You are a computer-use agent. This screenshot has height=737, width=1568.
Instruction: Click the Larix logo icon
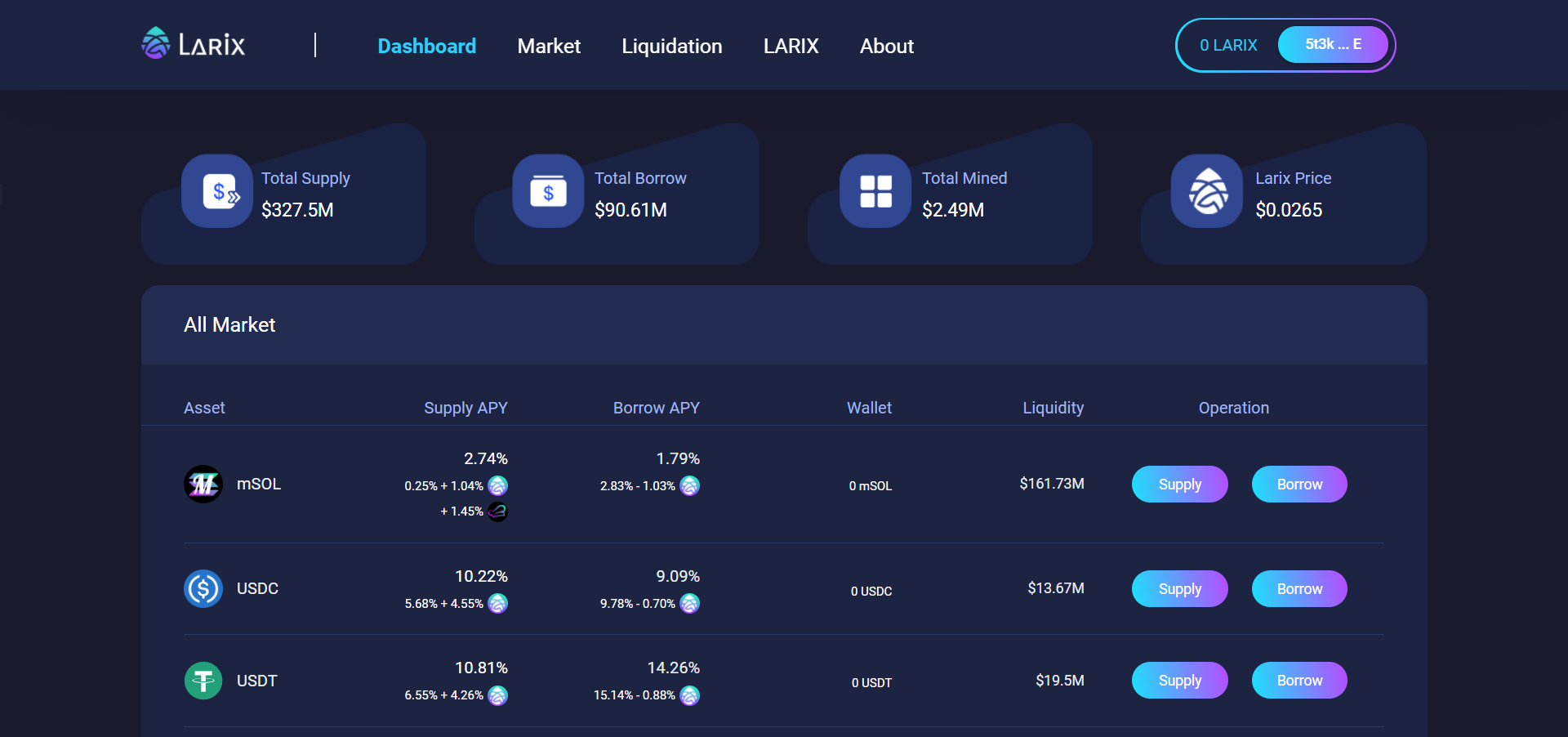(155, 43)
